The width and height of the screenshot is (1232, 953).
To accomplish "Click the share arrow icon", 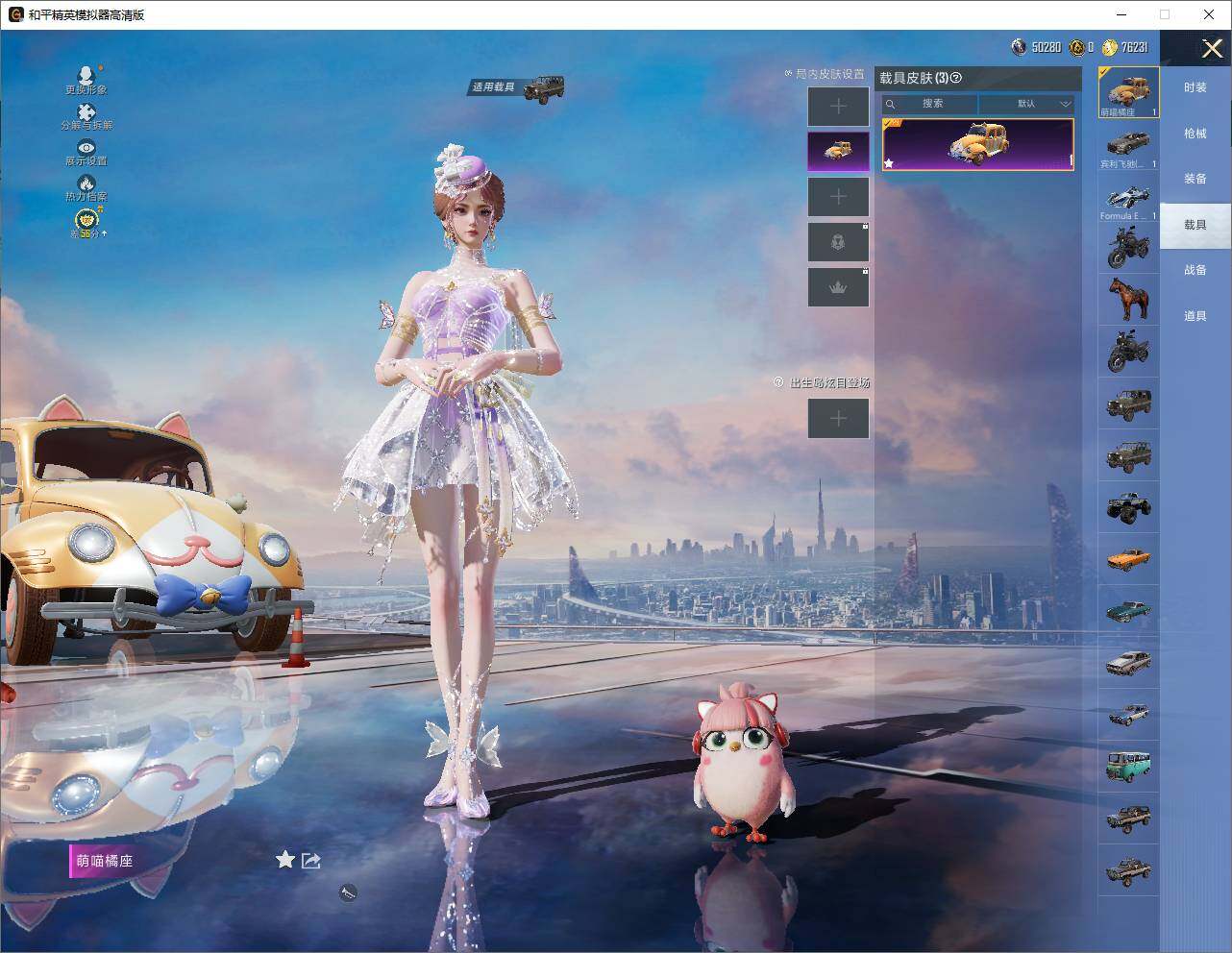I will (310, 861).
